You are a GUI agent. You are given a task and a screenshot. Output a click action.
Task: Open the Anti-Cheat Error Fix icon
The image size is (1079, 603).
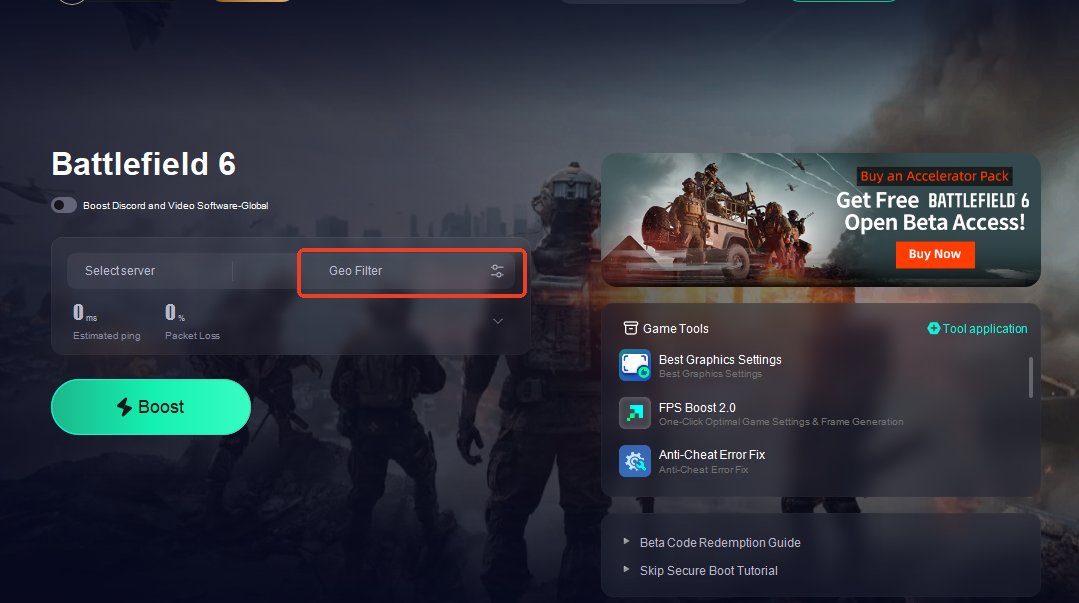coord(634,461)
